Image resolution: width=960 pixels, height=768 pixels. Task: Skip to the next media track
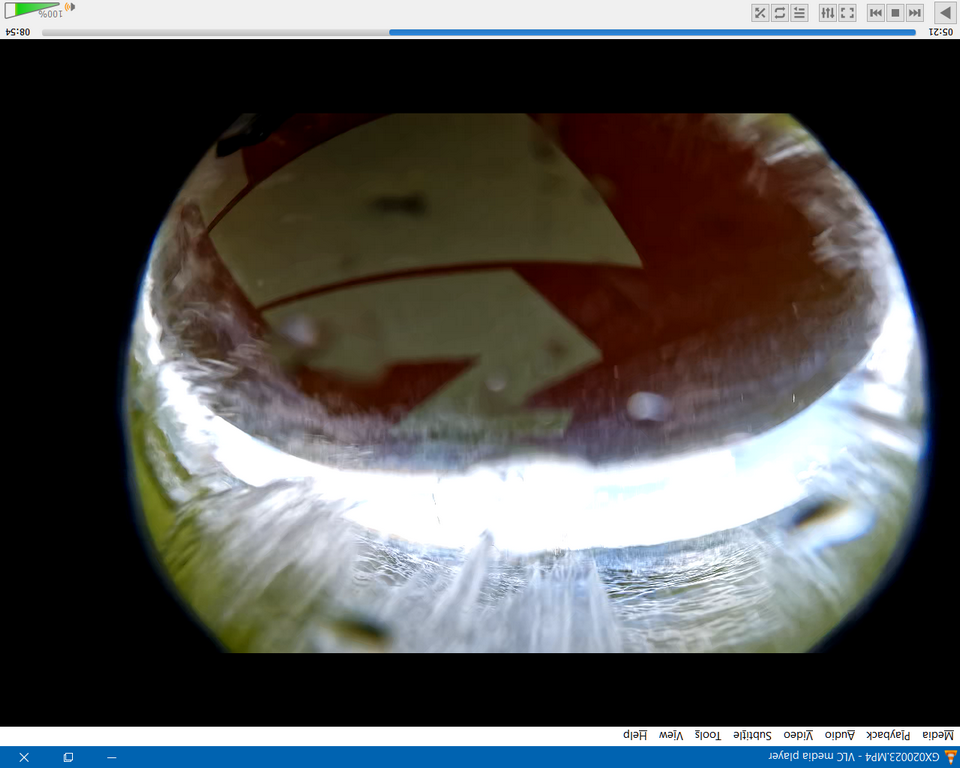click(x=876, y=12)
